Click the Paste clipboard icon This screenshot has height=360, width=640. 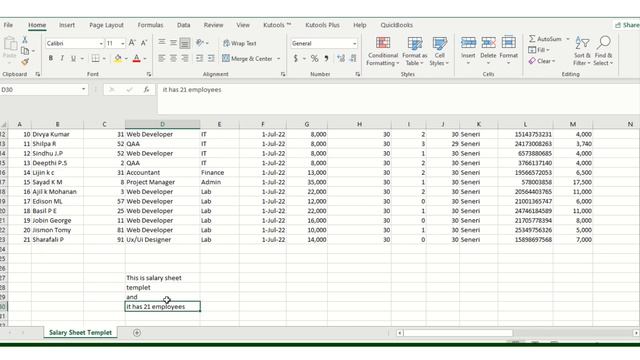click(10, 44)
